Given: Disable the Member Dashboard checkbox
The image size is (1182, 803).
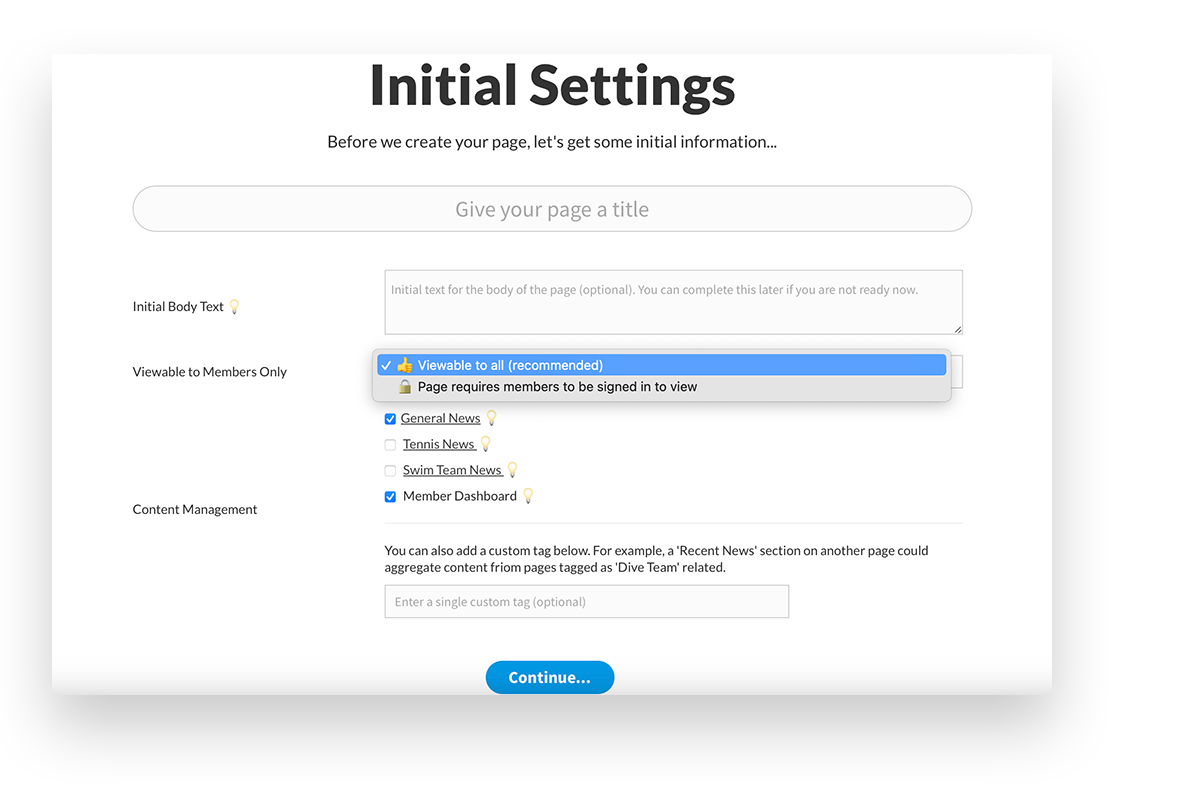Looking at the screenshot, I should pyautogui.click(x=390, y=497).
